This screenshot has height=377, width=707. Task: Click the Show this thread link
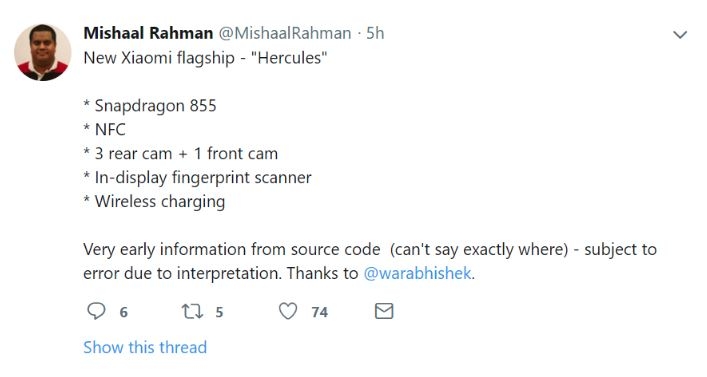coord(145,347)
